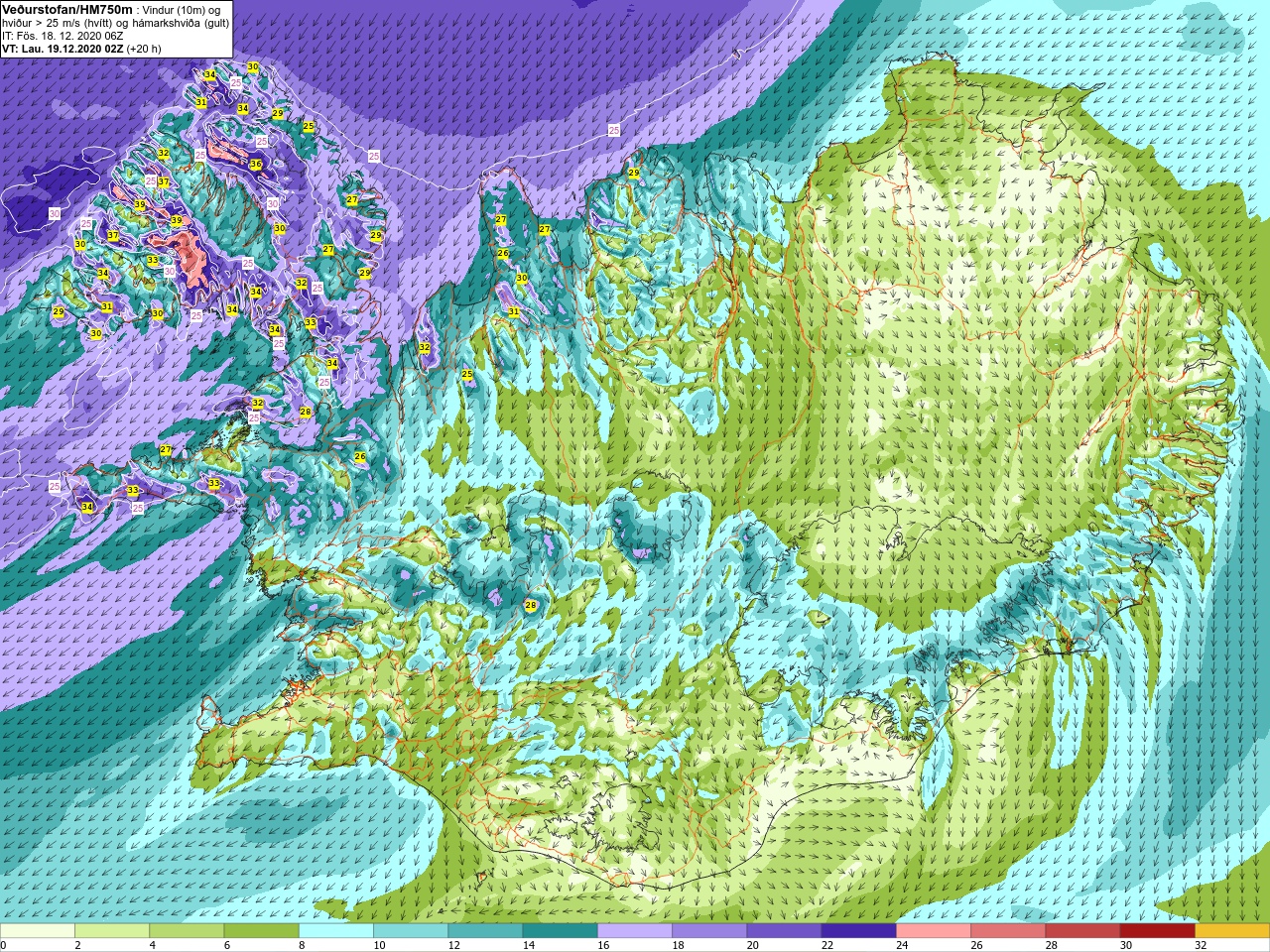Click the "(+20 h)" forecast offset text
Image resolution: width=1270 pixels, height=952 pixels.
pos(146,49)
